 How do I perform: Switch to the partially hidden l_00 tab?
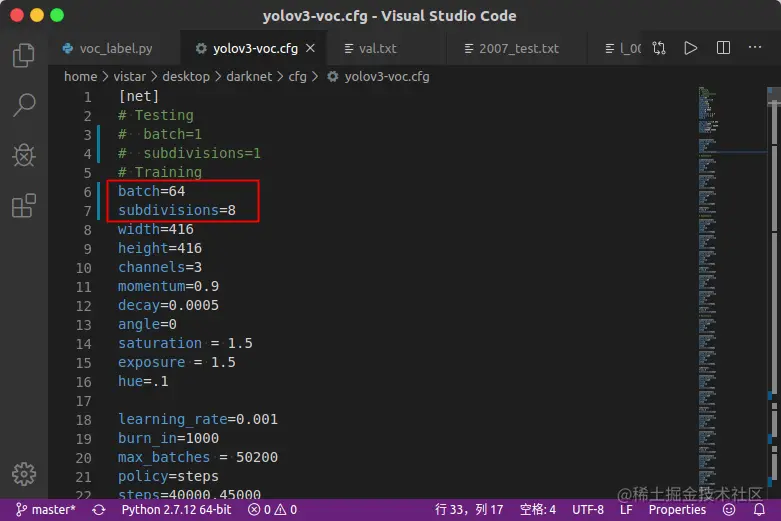[623, 48]
